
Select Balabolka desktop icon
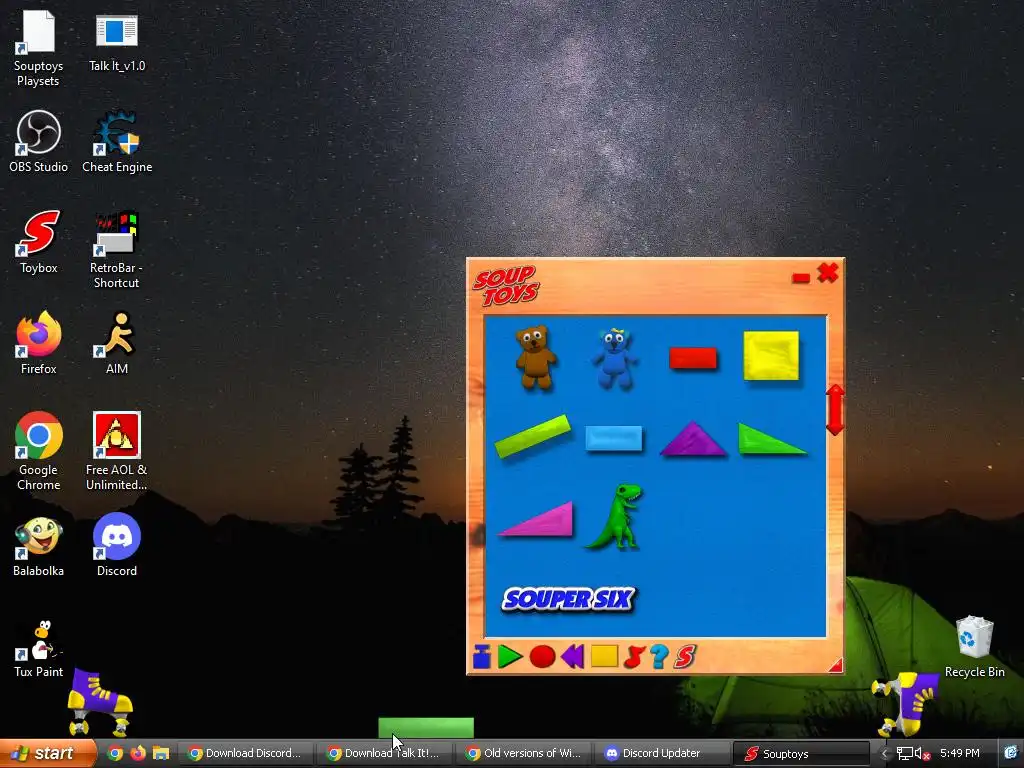coord(39,547)
